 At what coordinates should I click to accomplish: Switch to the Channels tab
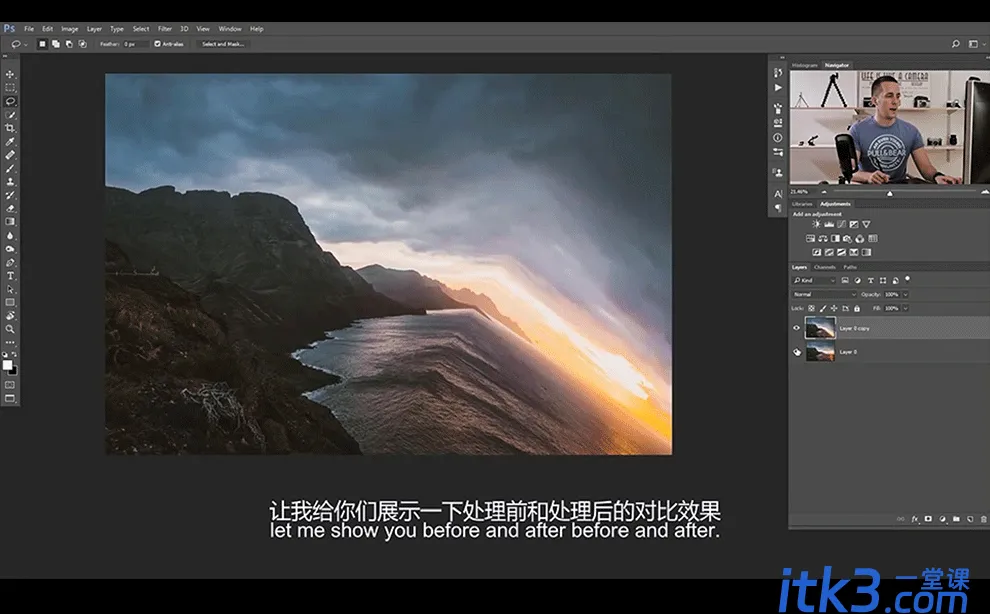825,267
